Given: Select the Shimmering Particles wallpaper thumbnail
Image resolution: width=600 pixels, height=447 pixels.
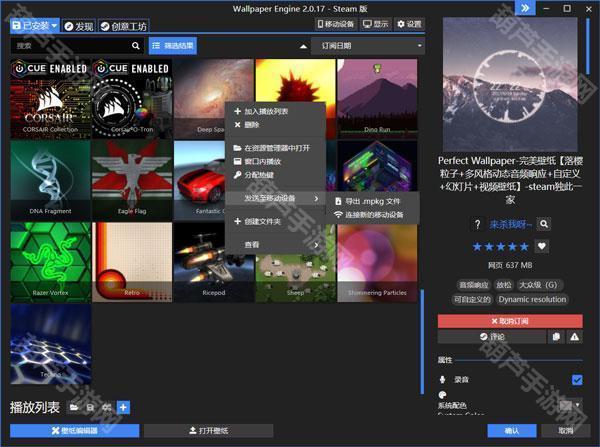Looking at the screenshot, I should (x=377, y=262).
